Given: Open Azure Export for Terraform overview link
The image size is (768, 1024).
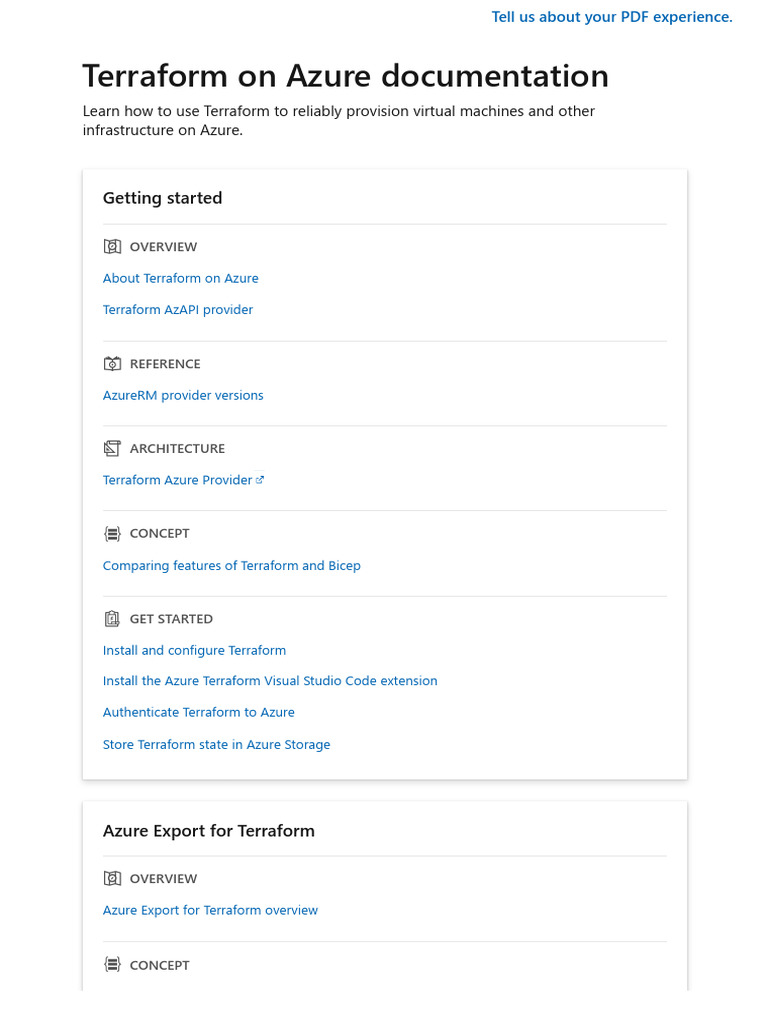Looking at the screenshot, I should pyautogui.click(x=210, y=910).
